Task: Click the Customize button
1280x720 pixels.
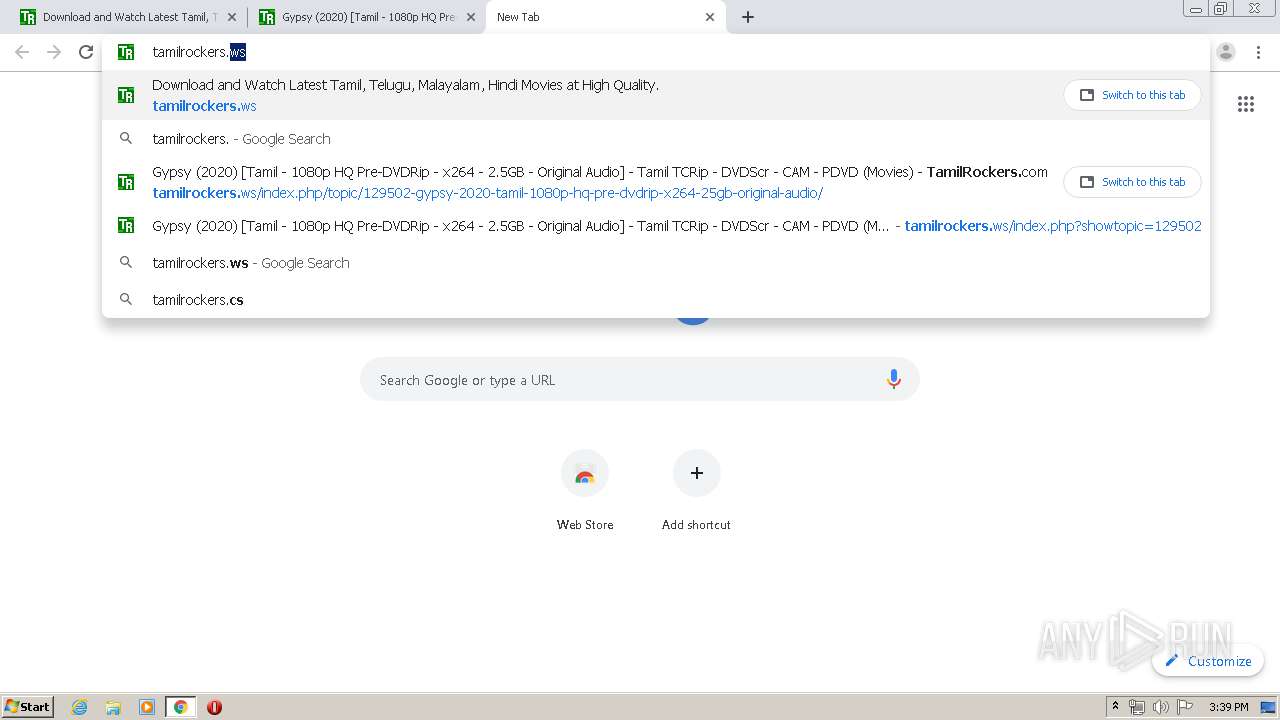Action: click(1208, 661)
